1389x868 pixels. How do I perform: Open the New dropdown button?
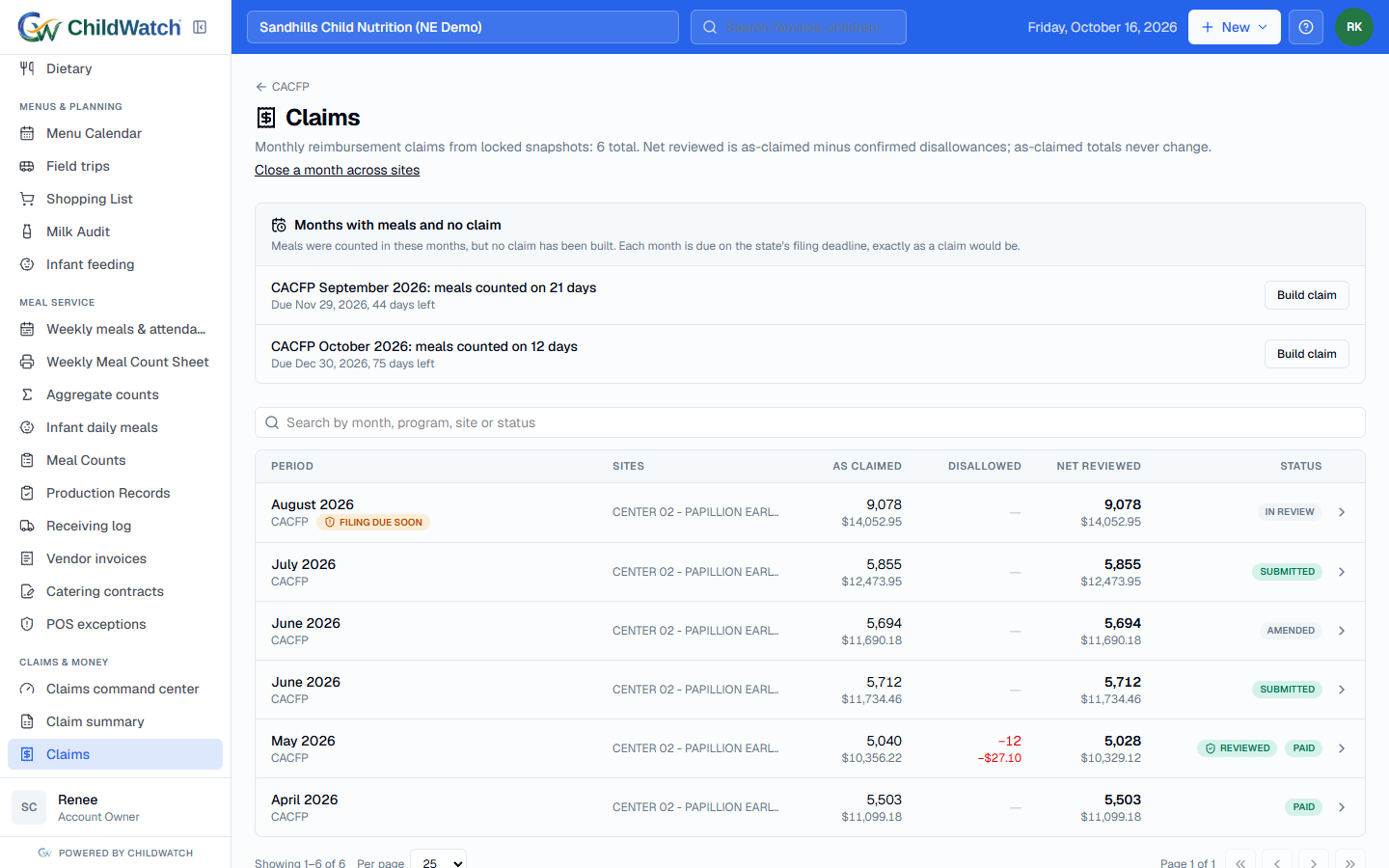[1234, 27]
